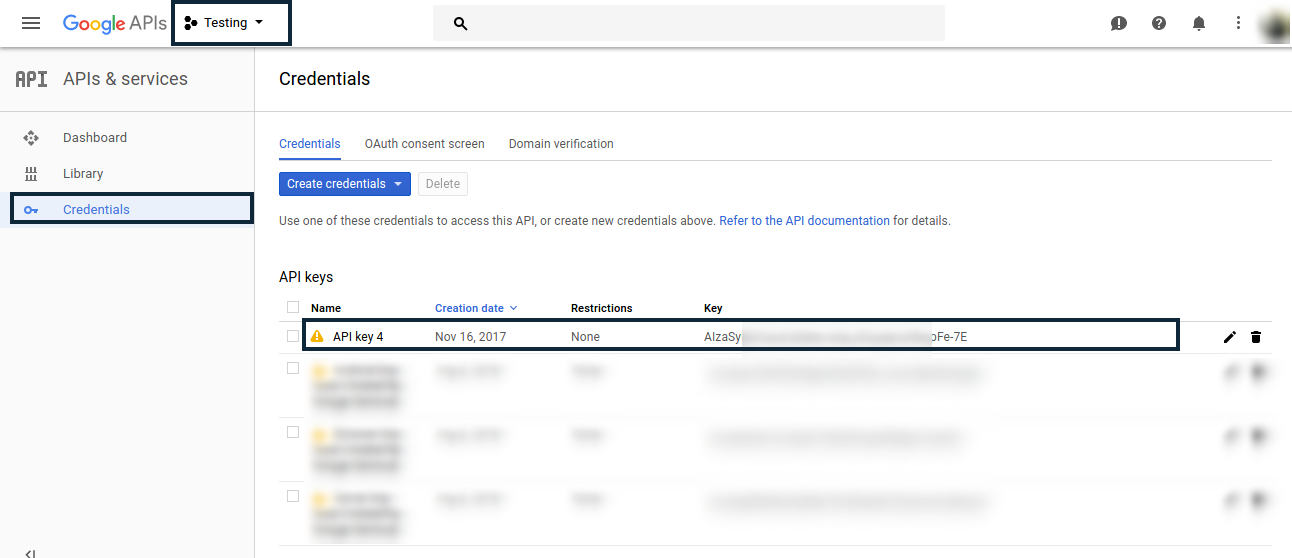Click the user account avatar
This screenshot has width=1292, height=558.
(x=1273, y=24)
